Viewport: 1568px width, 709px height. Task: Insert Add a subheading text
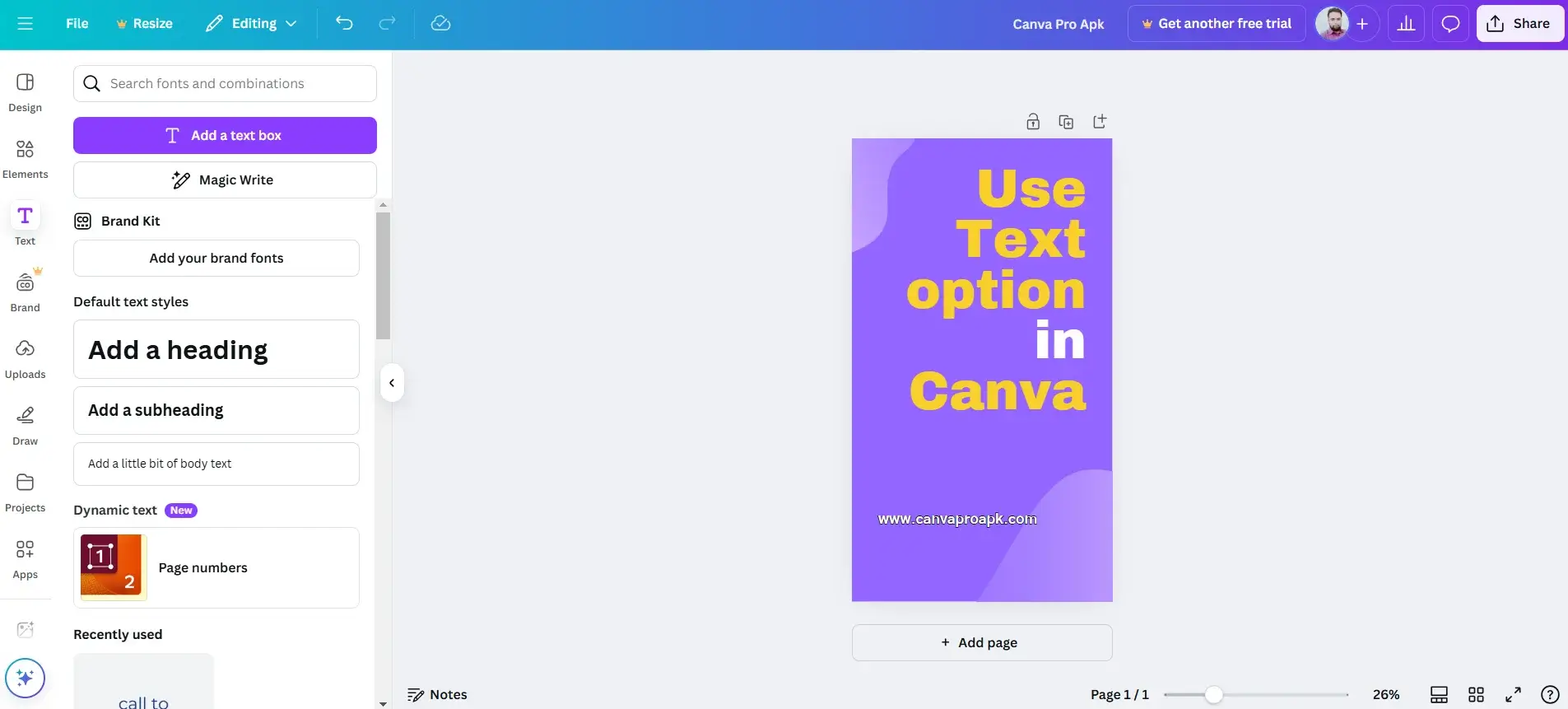tap(216, 411)
